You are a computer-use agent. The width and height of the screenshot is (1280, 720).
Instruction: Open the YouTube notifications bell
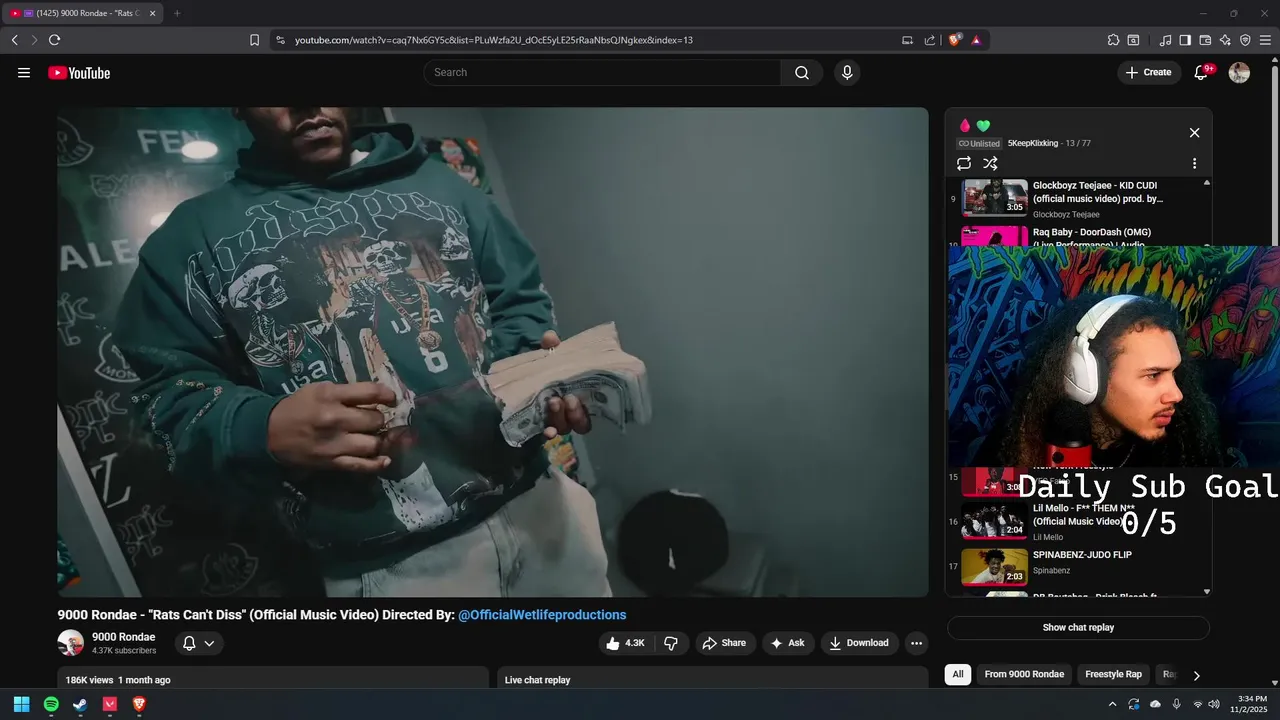pyautogui.click(x=1202, y=72)
